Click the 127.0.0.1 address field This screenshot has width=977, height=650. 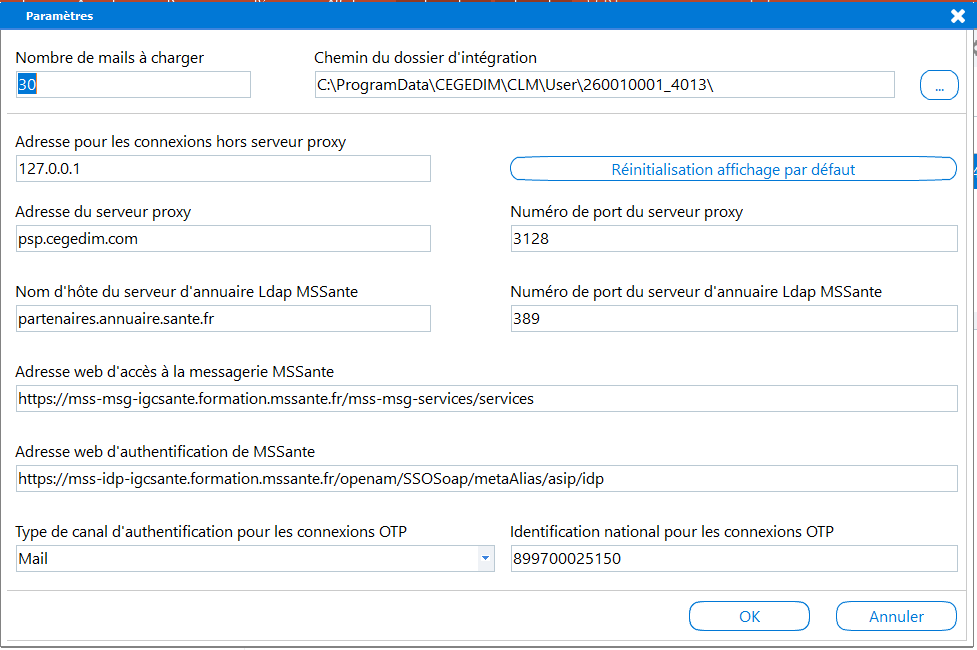[223, 168]
